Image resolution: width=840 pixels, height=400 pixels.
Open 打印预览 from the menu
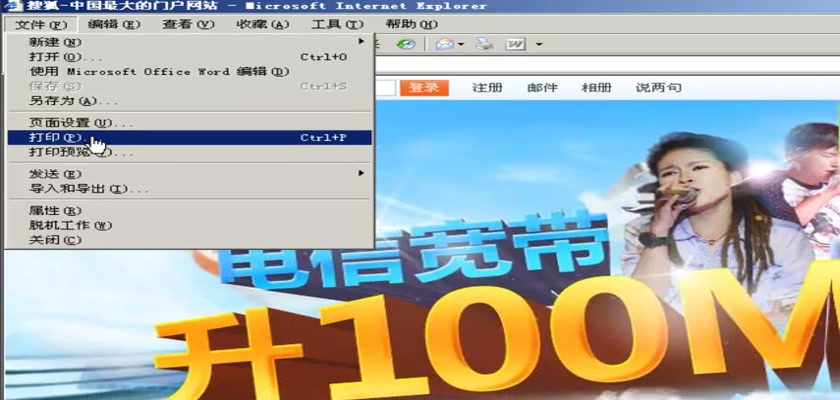pyautogui.click(x=190, y=153)
